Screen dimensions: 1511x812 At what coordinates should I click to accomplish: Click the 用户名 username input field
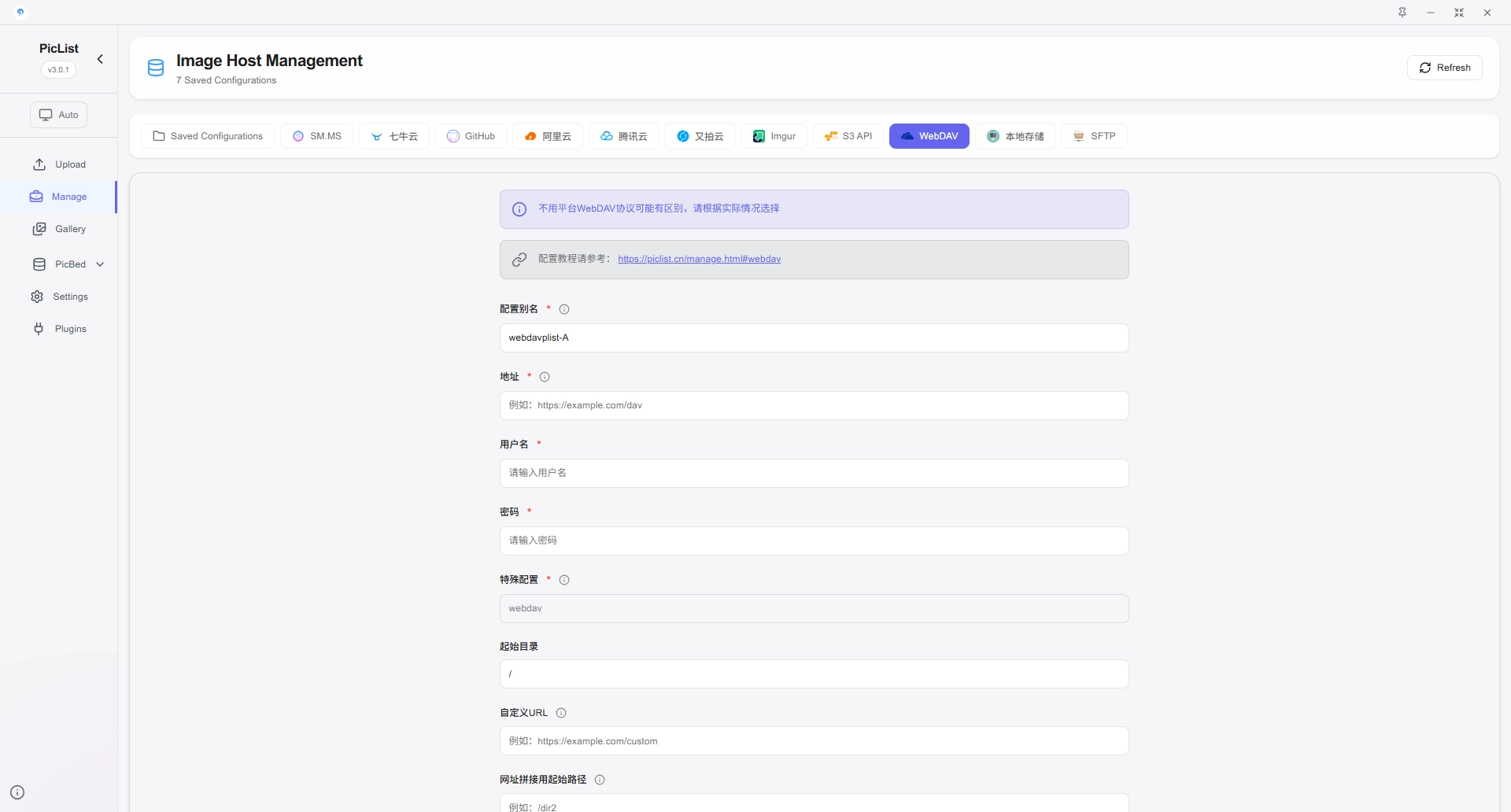pyautogui.click(x=814, y=474)
